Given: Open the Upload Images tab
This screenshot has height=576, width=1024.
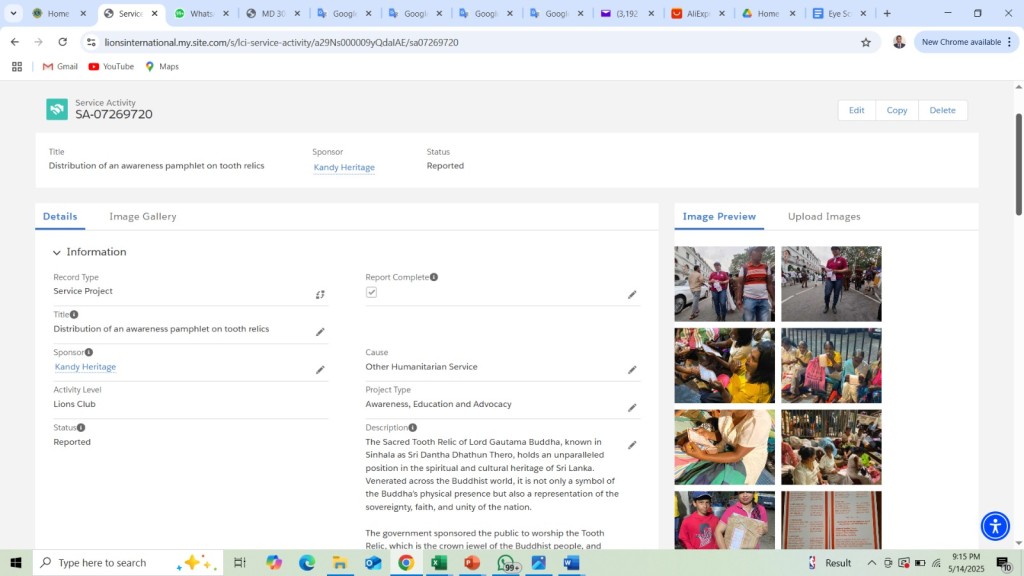Looking at the screenshot, I should [x=824, y=216].
